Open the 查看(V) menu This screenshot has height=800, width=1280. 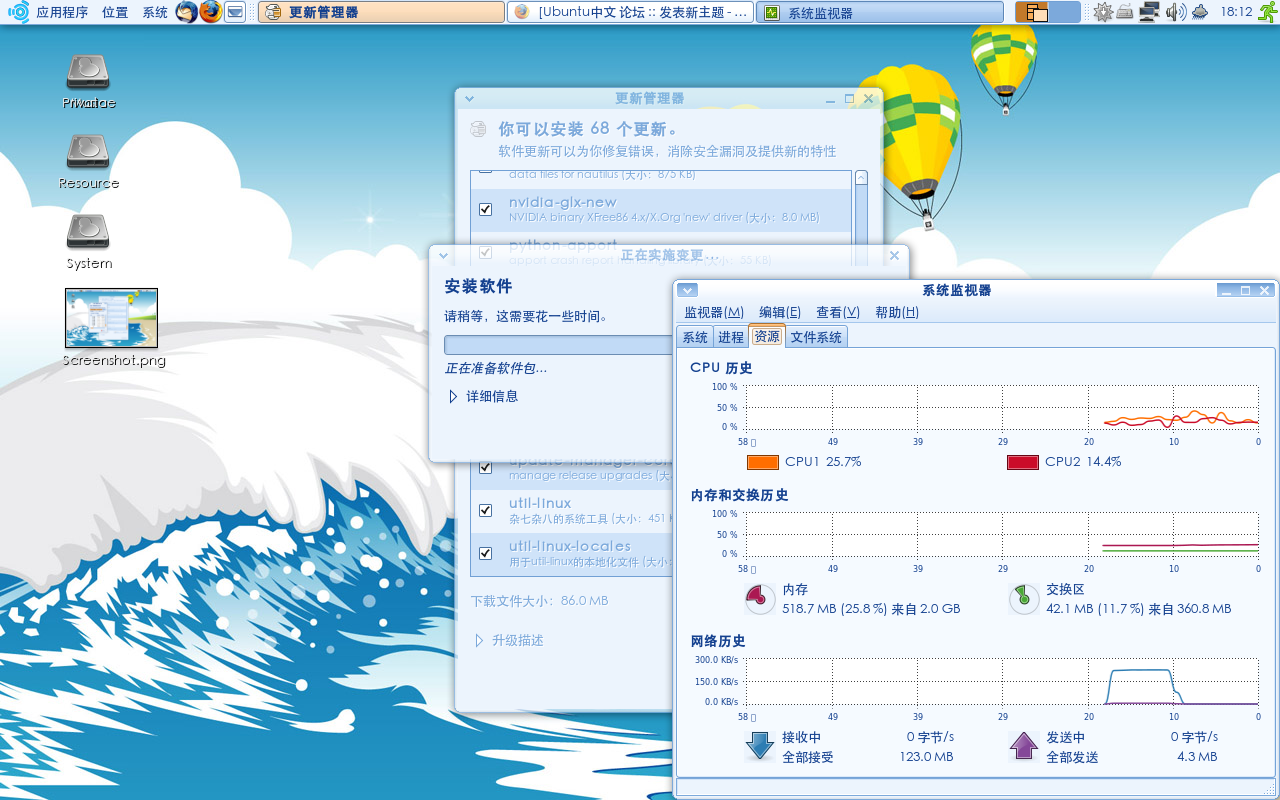pos(838,312)
